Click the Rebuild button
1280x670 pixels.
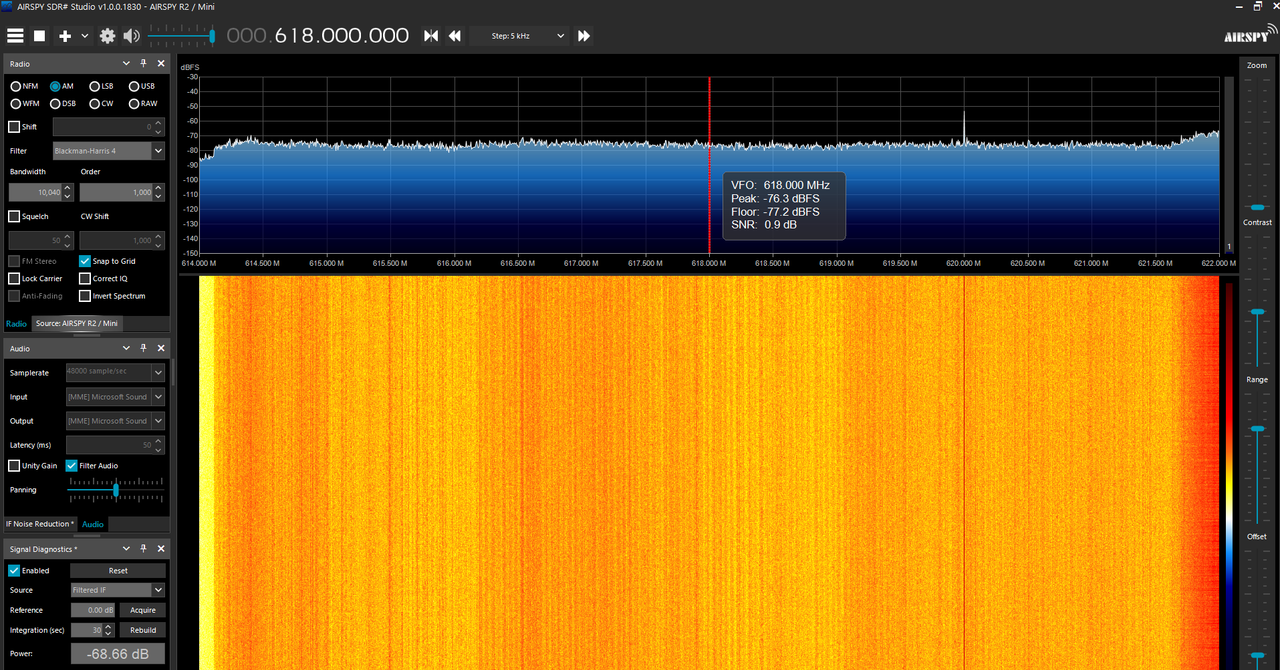tap(143, 630)
